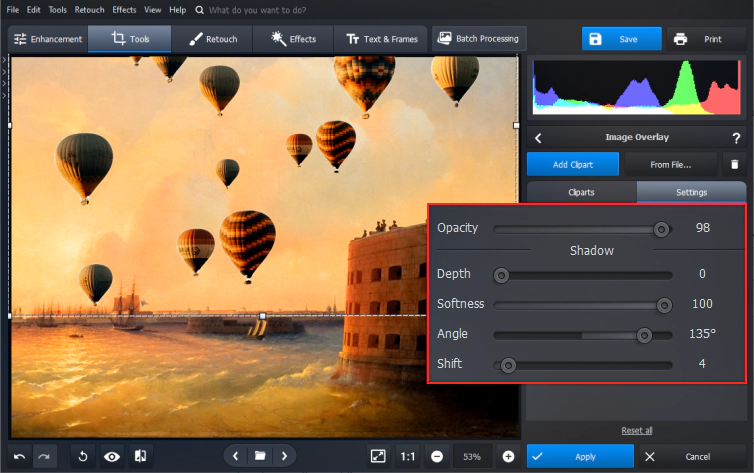Go to the next image arrow
The height and width of the screenshot is (473, 754).
coord(284,456)
